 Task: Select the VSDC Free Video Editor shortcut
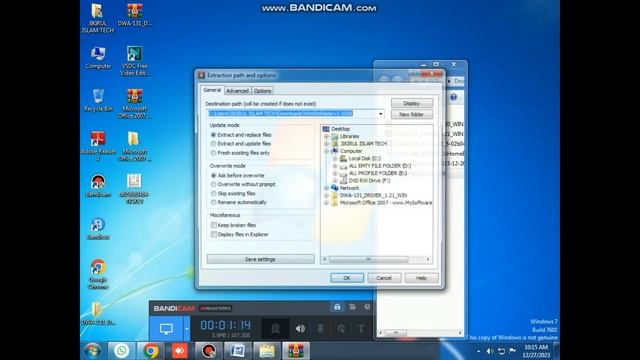(x=134, y=61)
